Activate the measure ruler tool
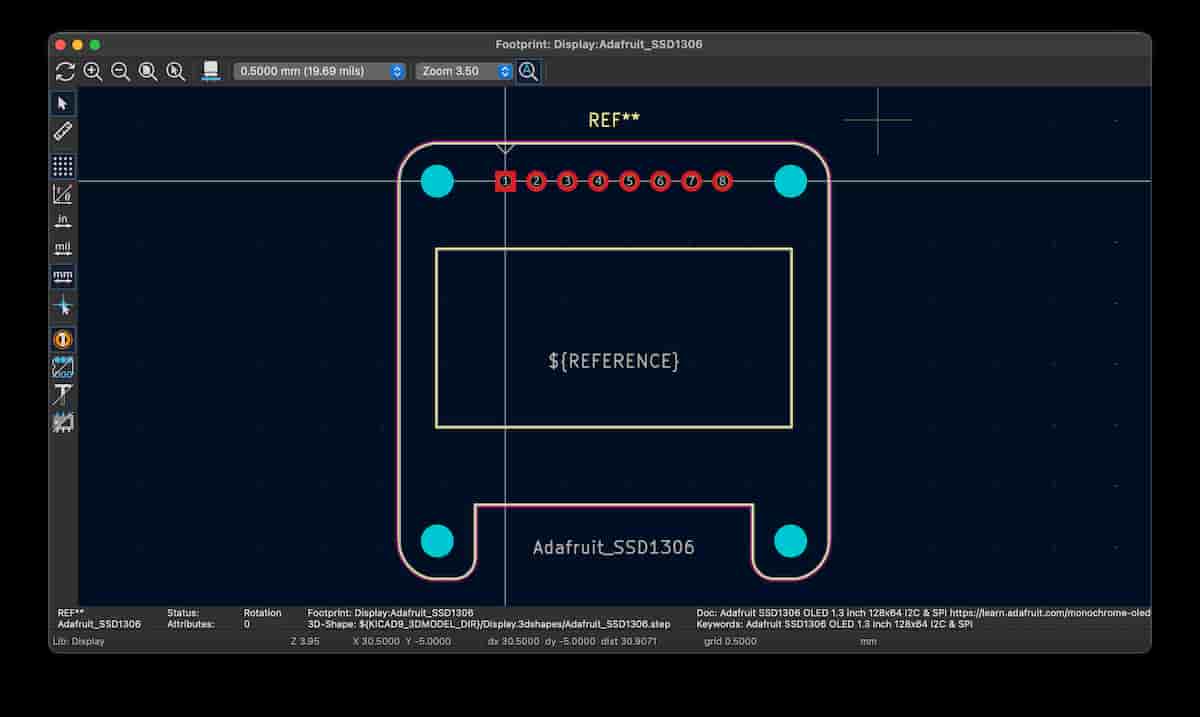This screenshot has width=1200, height=717. tap(62, 131)
